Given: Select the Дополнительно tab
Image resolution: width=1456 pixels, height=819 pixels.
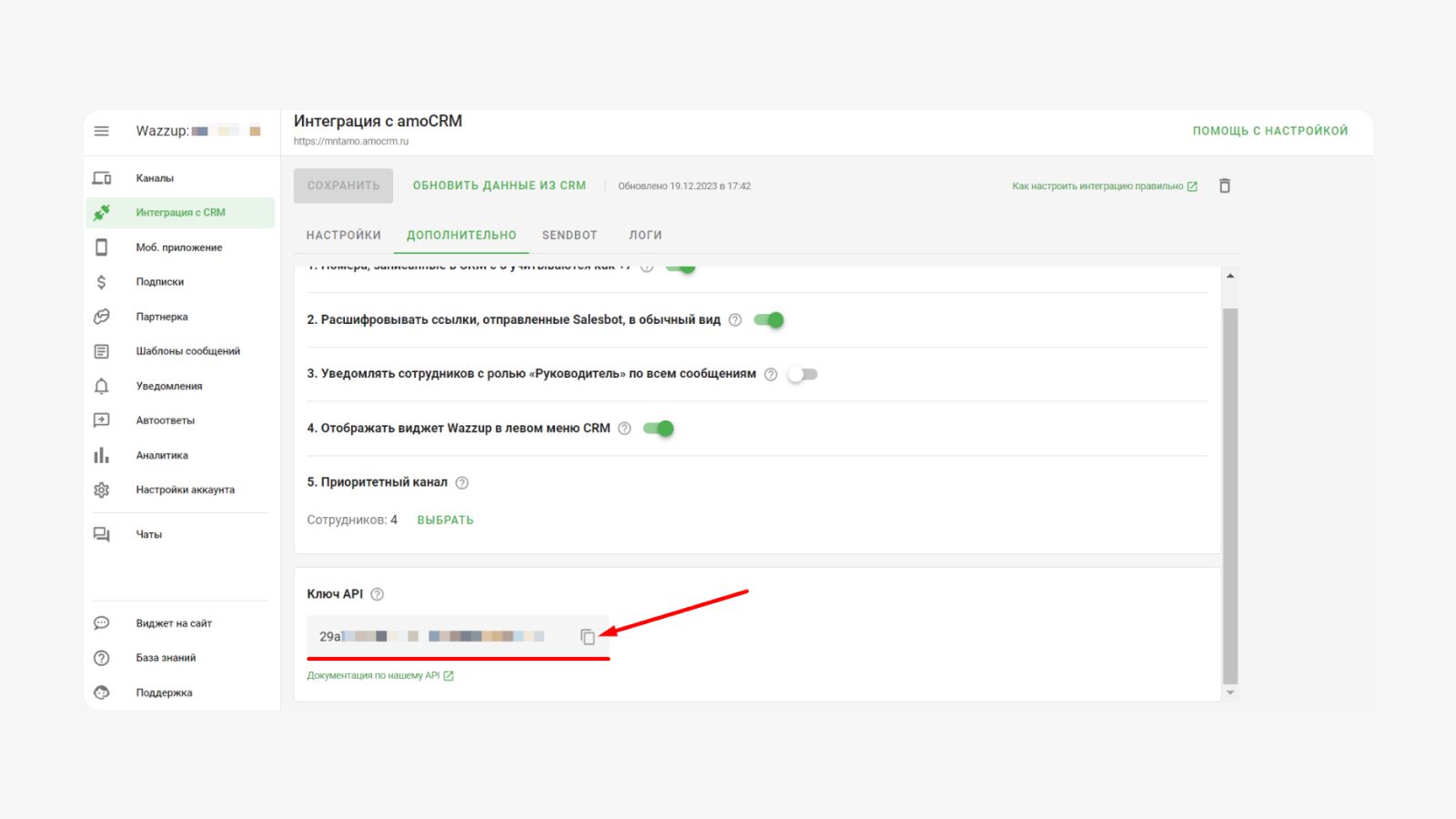Looking at the screenshot, I should [461, 235].
